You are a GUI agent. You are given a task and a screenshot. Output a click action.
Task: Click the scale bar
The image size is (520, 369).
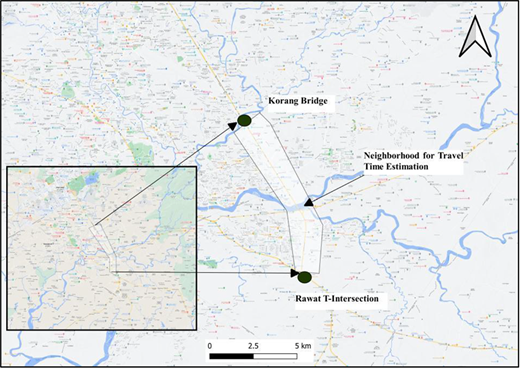click(x=253, y=356)
